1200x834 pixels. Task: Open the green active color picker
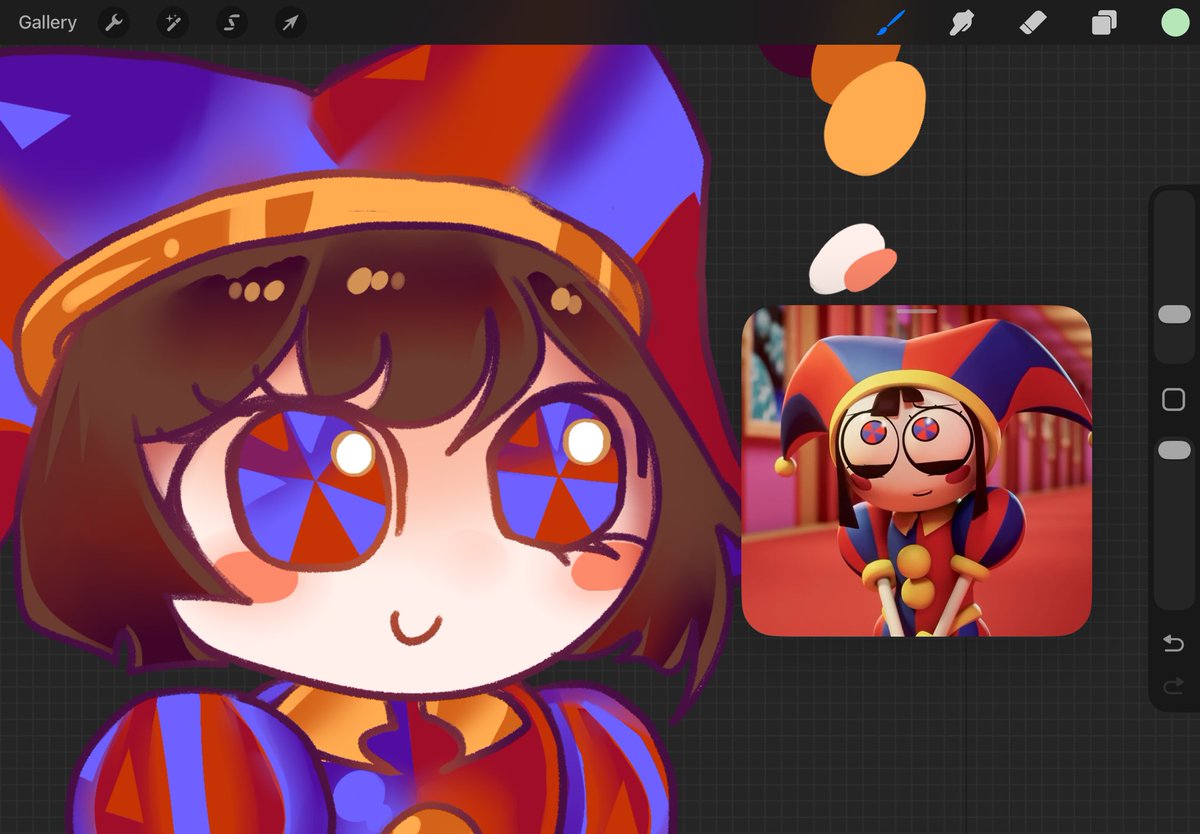1175,22
